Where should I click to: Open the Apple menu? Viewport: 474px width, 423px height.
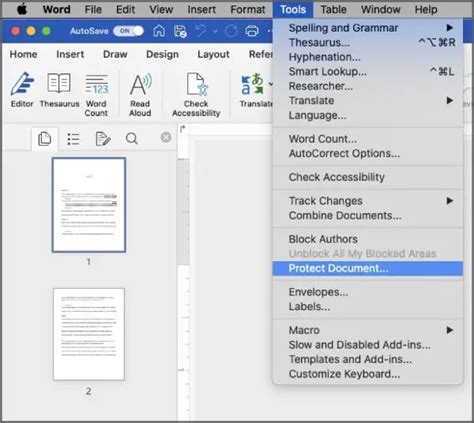(22, 9)
